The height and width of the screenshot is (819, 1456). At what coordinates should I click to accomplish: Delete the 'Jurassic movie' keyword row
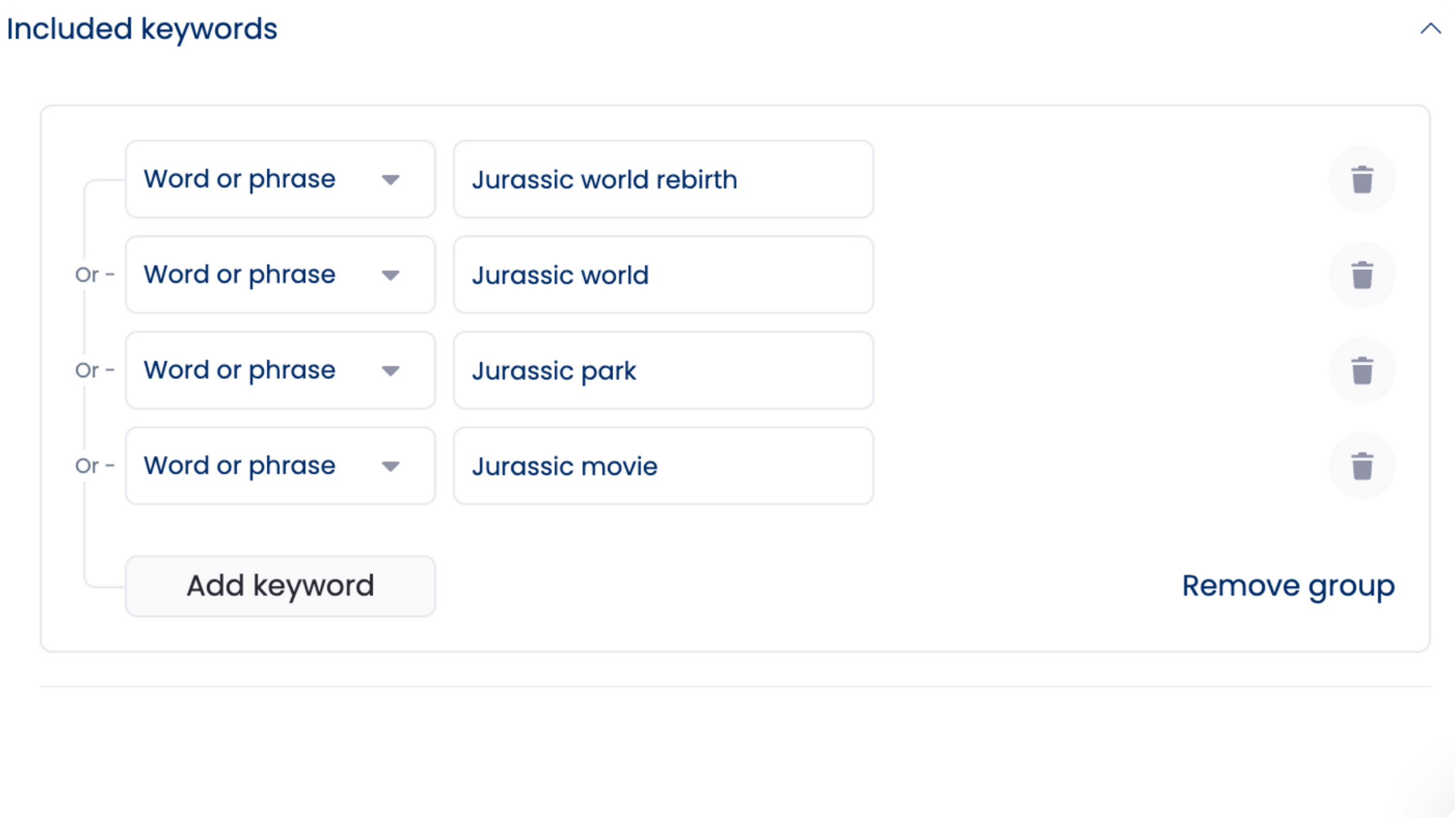1362,467
